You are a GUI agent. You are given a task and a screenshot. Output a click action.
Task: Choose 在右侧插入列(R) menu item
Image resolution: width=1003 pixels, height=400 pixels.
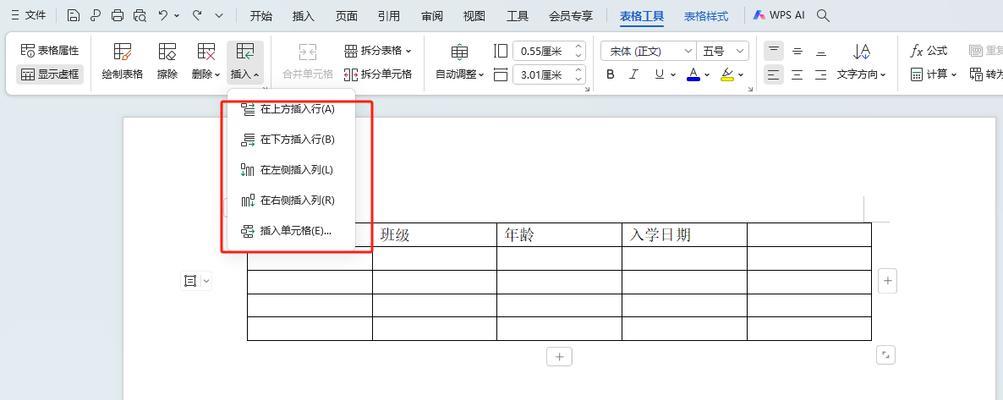[x=291, y=200]
